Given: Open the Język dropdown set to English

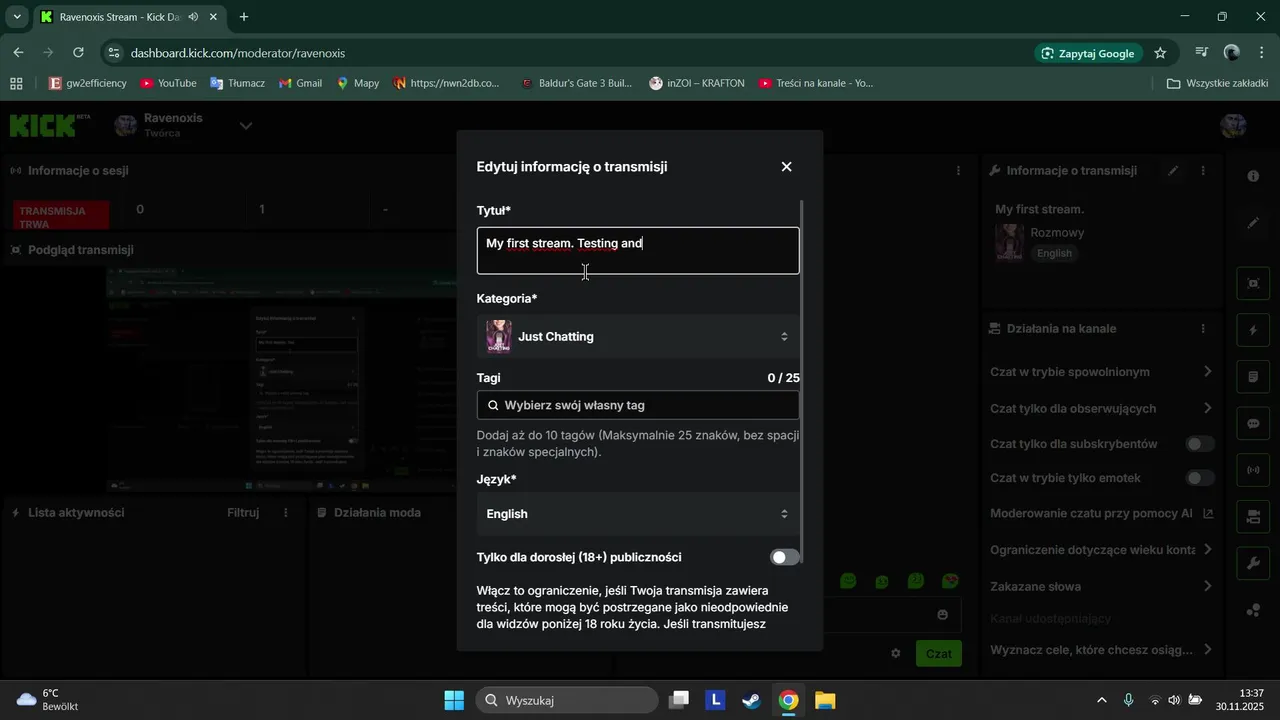Looking at the screenshot, I should [x=638, y=514].
